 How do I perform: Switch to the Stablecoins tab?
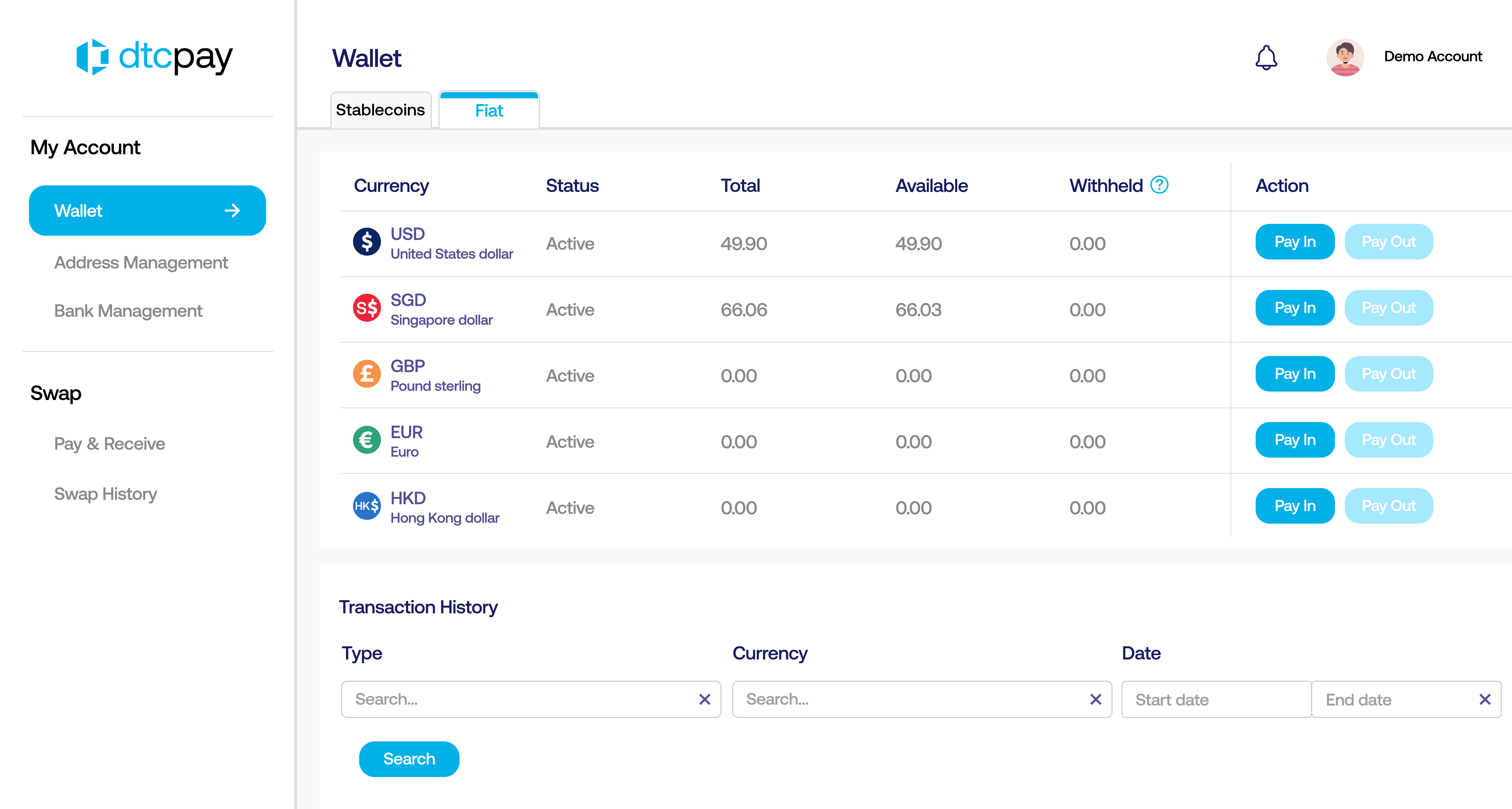380,110
